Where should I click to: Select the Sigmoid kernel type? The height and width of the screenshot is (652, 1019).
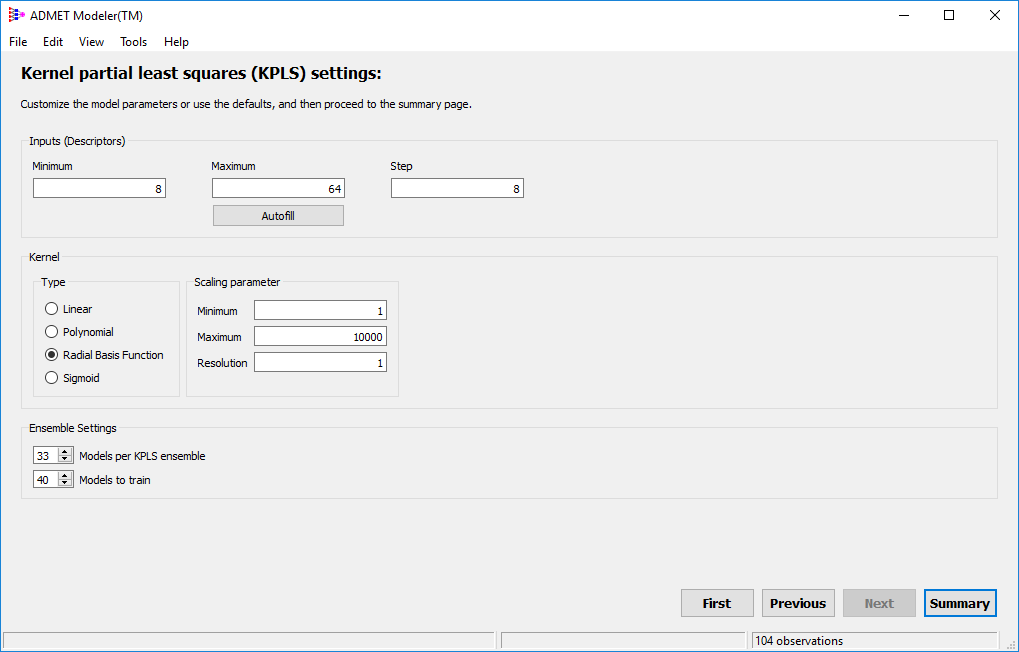pos(72,378)
